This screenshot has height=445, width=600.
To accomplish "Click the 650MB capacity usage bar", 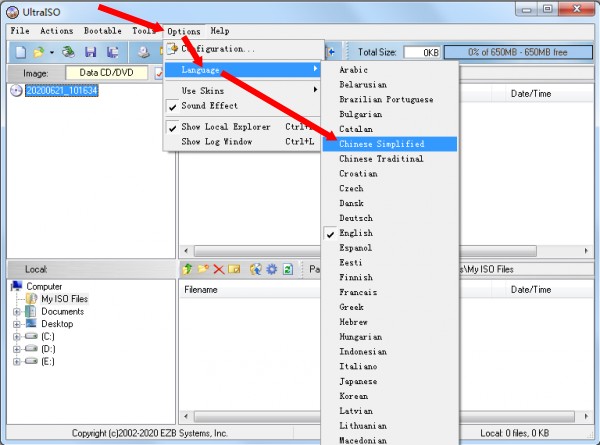I will 520,51.
